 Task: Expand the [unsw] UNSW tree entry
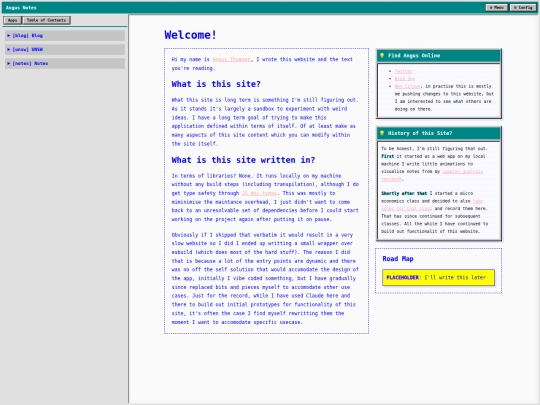coord(65,50)
